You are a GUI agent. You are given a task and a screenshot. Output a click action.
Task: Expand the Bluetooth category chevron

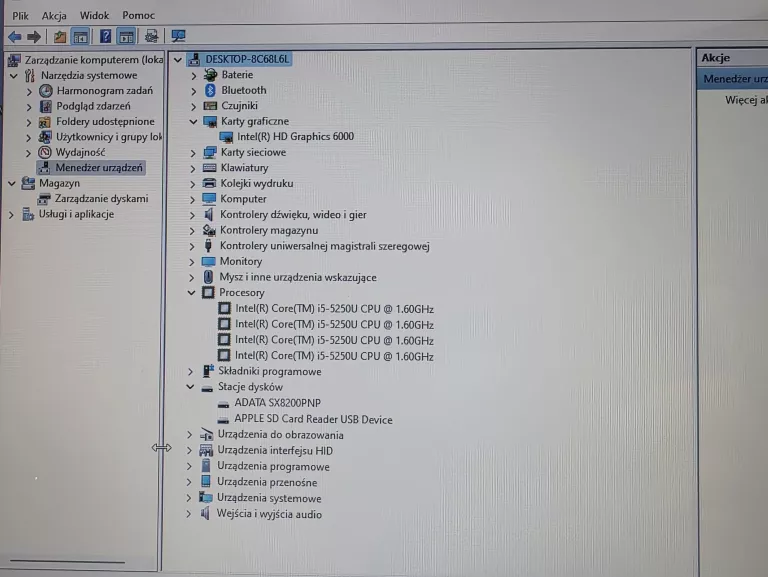[x=193, y=91]
